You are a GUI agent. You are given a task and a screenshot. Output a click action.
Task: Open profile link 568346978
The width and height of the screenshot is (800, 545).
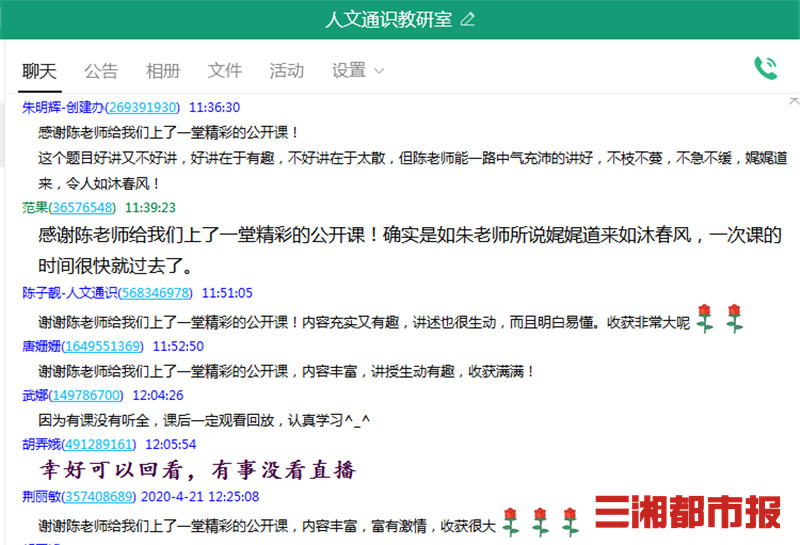coord(155,293)
